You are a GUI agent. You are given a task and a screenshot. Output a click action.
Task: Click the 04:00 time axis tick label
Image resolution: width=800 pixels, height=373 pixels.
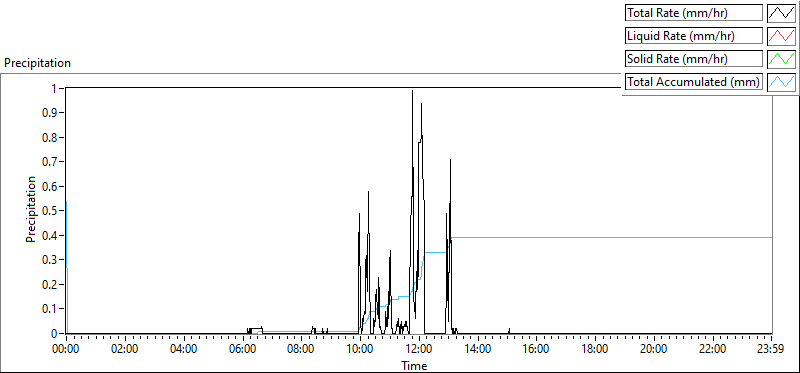(184, 350)
